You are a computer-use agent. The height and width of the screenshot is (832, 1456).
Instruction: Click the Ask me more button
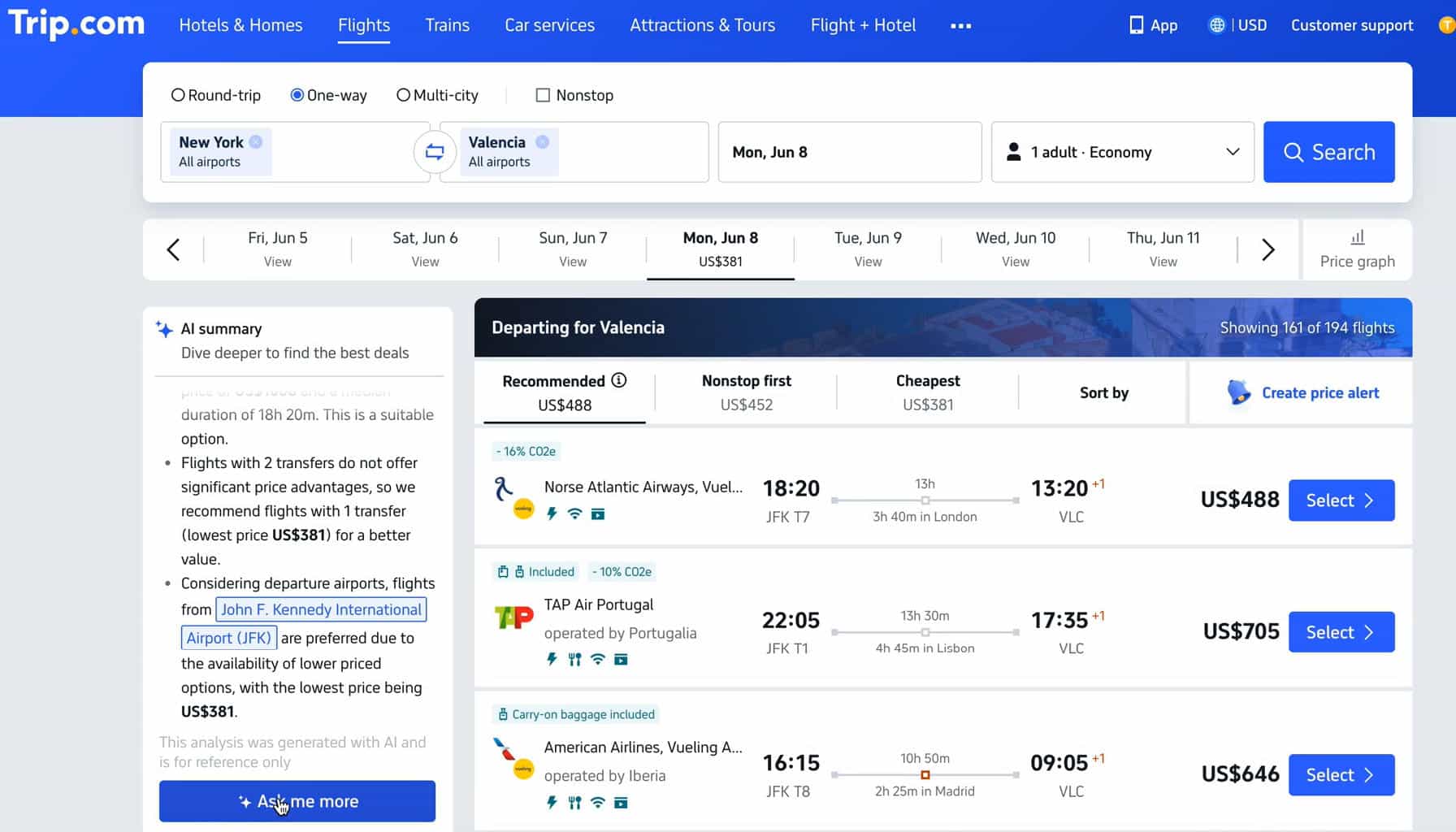point(297,801)
